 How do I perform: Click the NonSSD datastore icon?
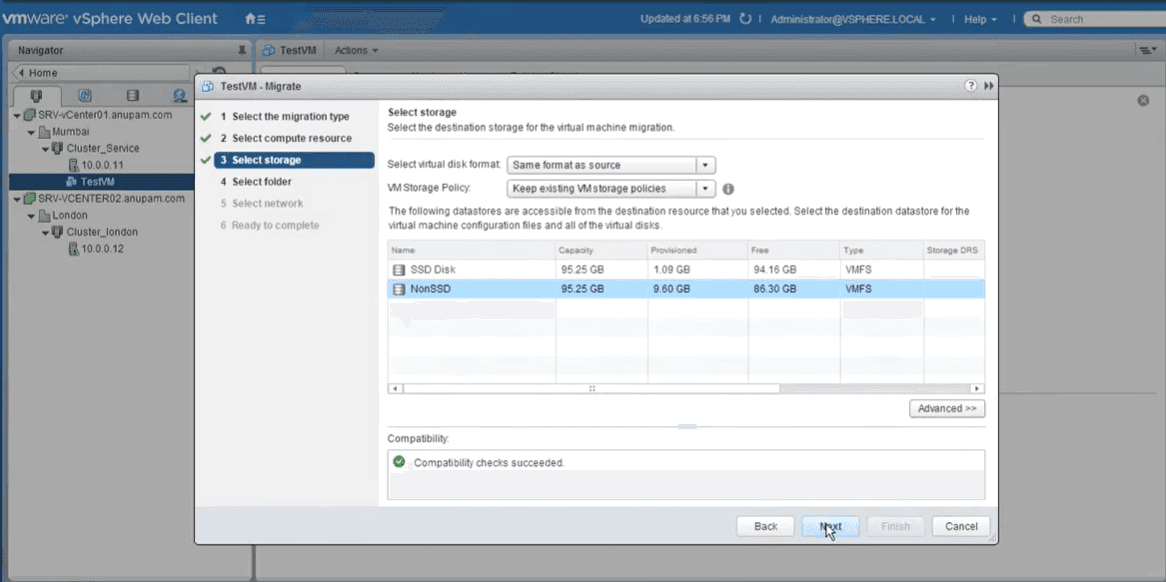click(399, 289)
